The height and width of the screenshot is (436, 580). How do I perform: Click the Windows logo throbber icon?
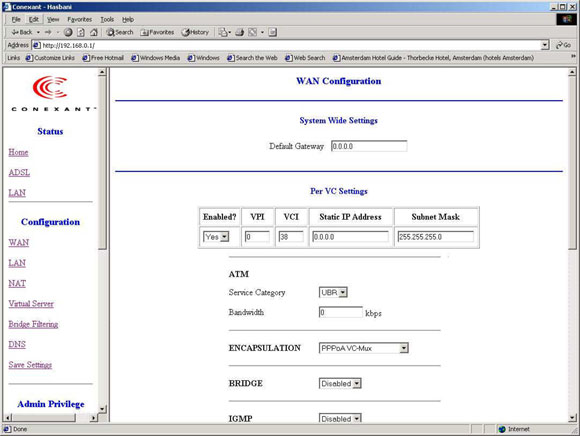566,19
